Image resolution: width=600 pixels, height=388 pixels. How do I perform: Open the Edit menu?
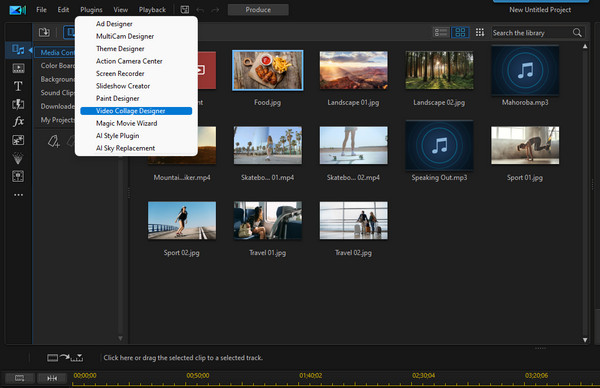[x=63, y=10]
